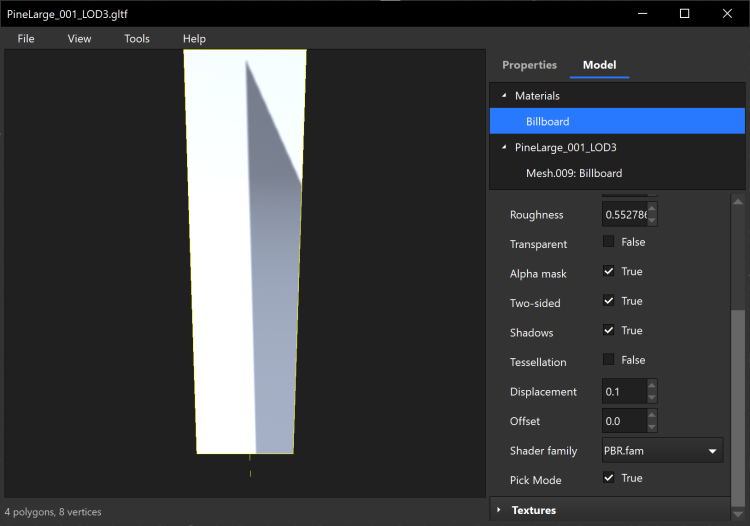Viewport: 750px width, 526px height.
Task: Open the Shader family dropdown
Action: point(662,451)
